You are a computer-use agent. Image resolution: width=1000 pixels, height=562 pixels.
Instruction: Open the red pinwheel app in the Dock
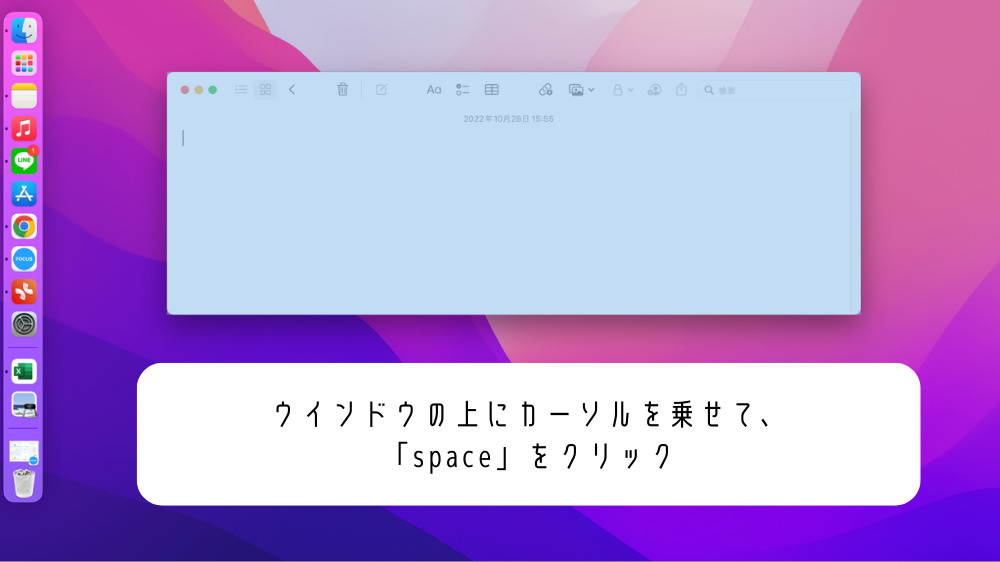point(24,292)
